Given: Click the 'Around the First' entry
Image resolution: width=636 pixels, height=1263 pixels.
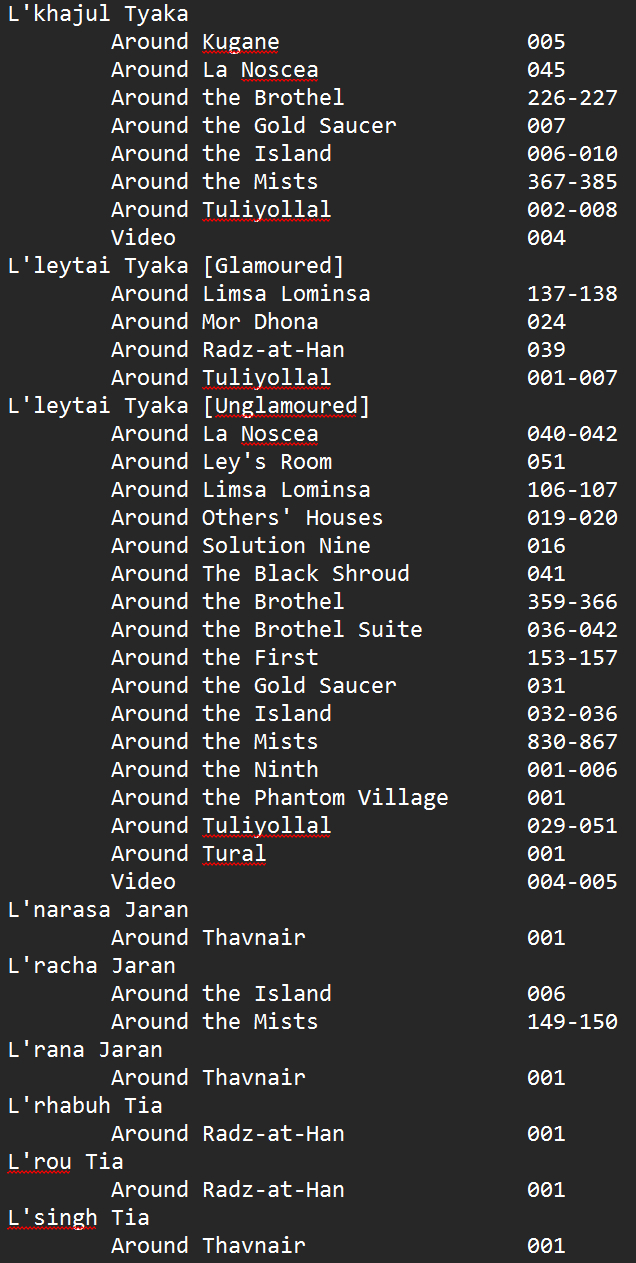Looking at the screenshot, I should click(x=214, y=658).
